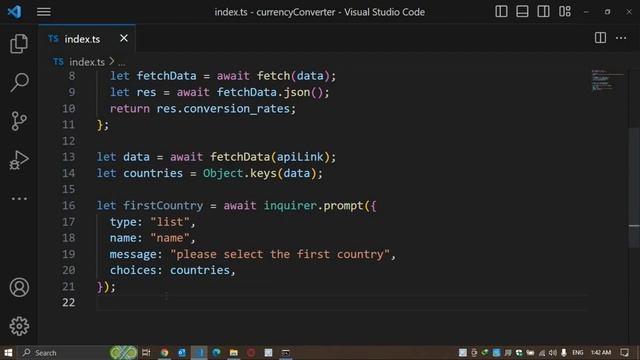The width and height of the screenshot is (640, 360).
Task: Click line number 13 in the gutter
Action: click(x=69, y=157)
